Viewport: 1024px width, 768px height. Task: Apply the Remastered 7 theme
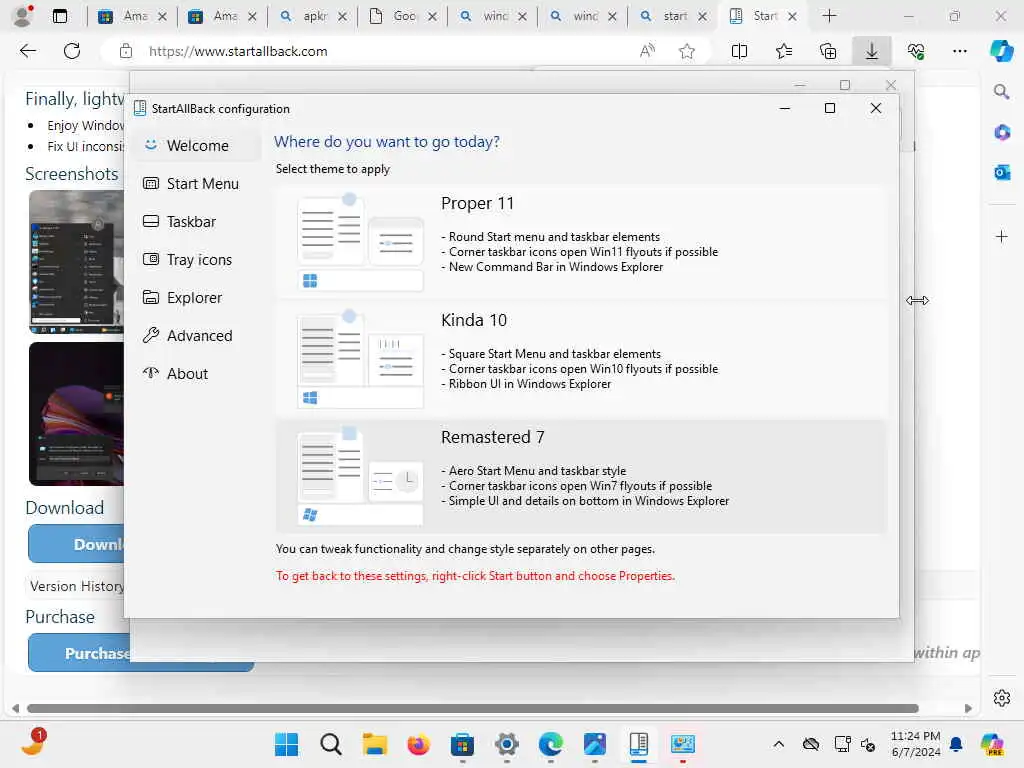pos(581,476)
